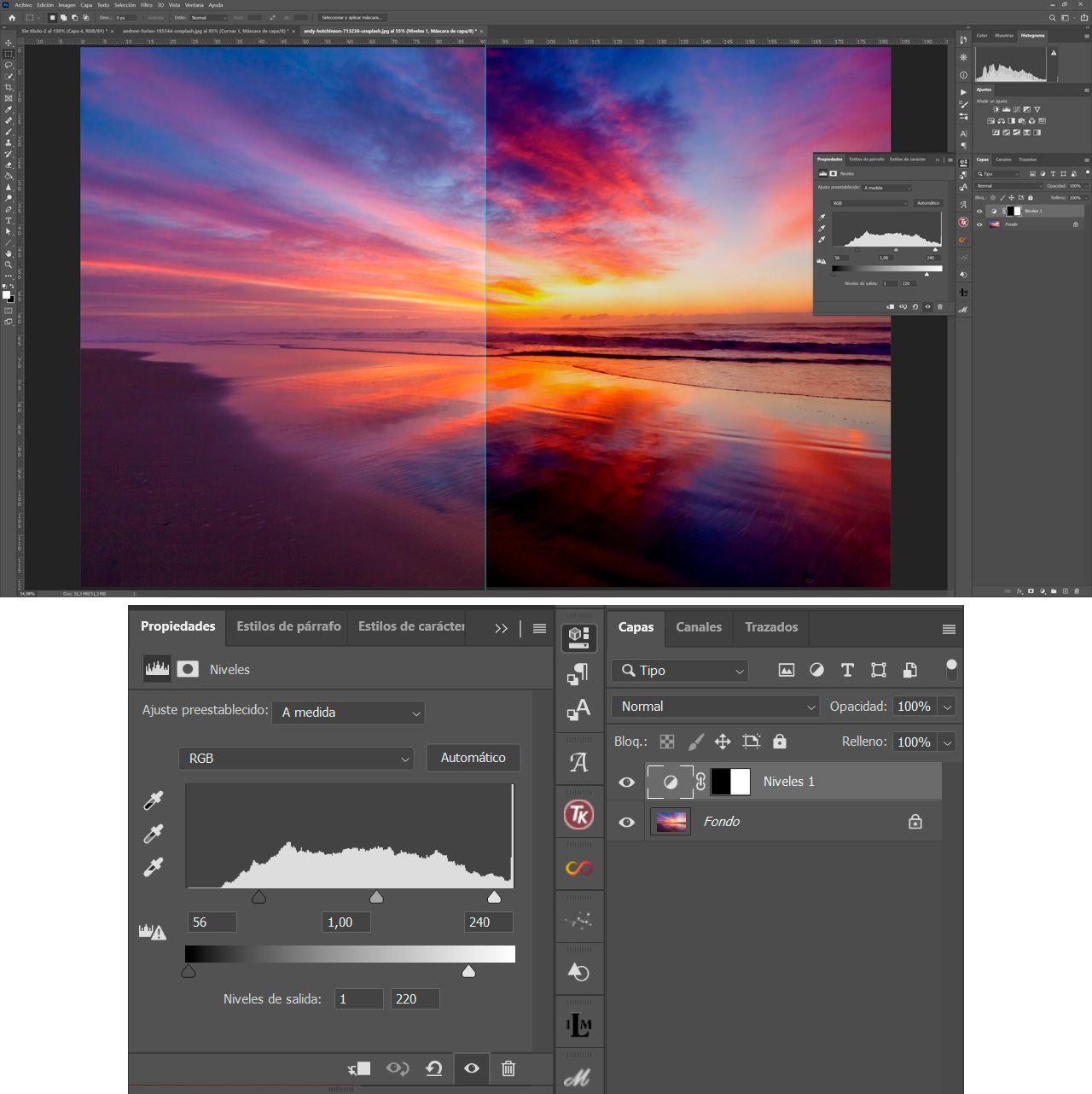The image size is (1092, 1094).
Task: Select Niveles 1 layer mask thumbnail in enlarged Capas
Action: (731, 782)
